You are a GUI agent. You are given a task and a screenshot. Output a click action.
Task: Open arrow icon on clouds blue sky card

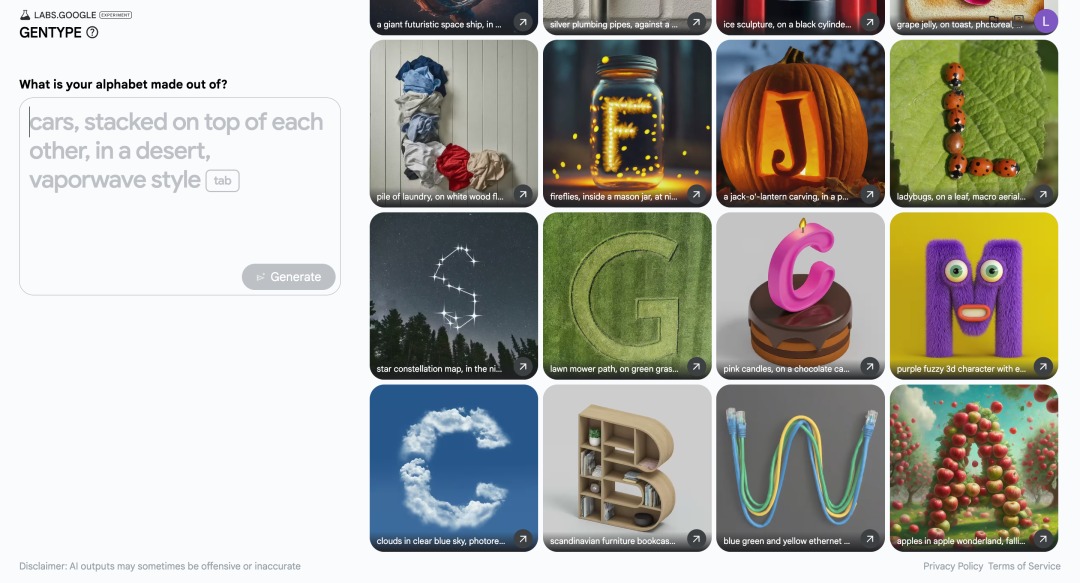coord(523,539)
